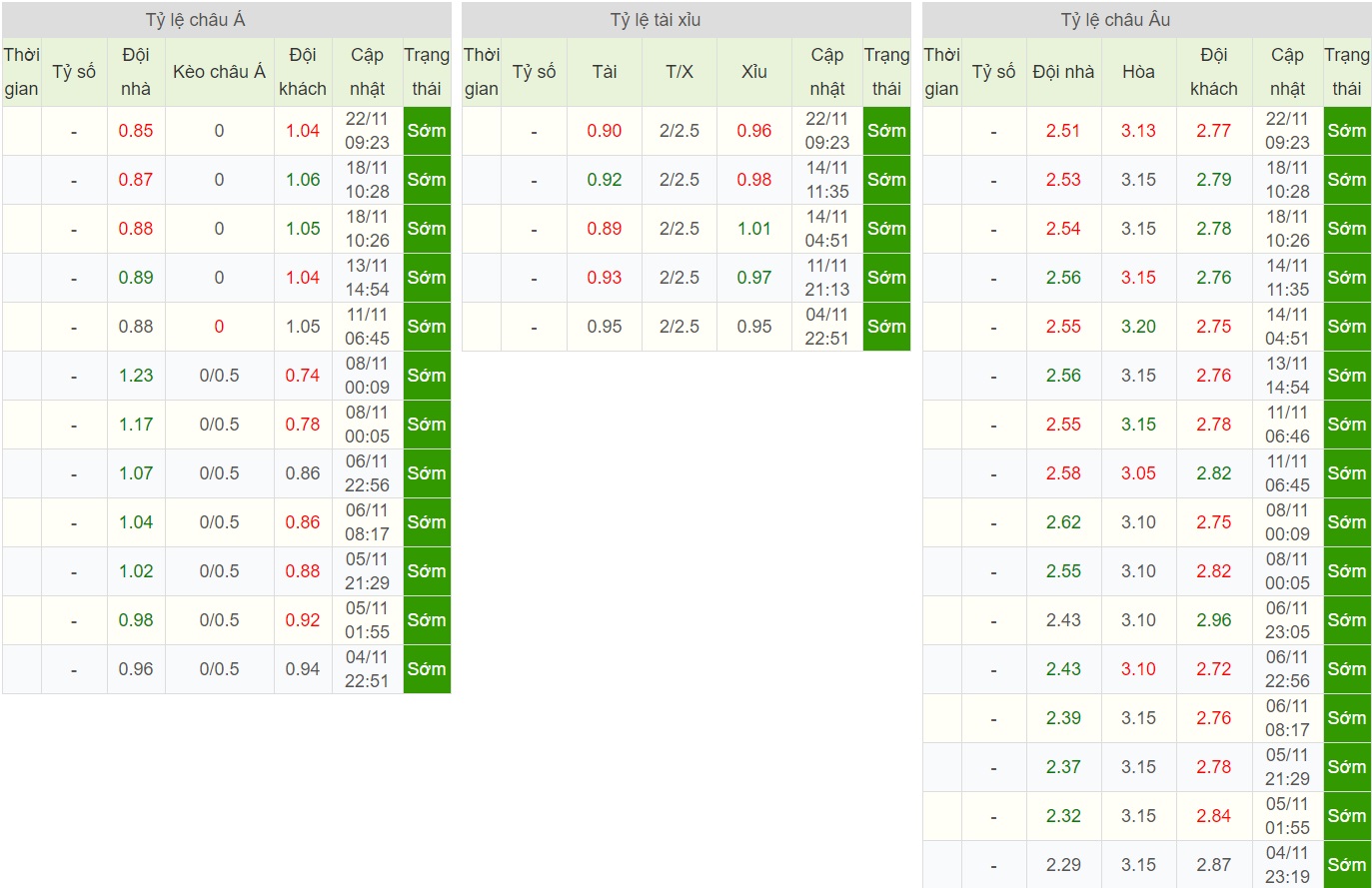Click the 'Tỷ lệ châu Âu' table title
1372x888 pixels.
1115,20
